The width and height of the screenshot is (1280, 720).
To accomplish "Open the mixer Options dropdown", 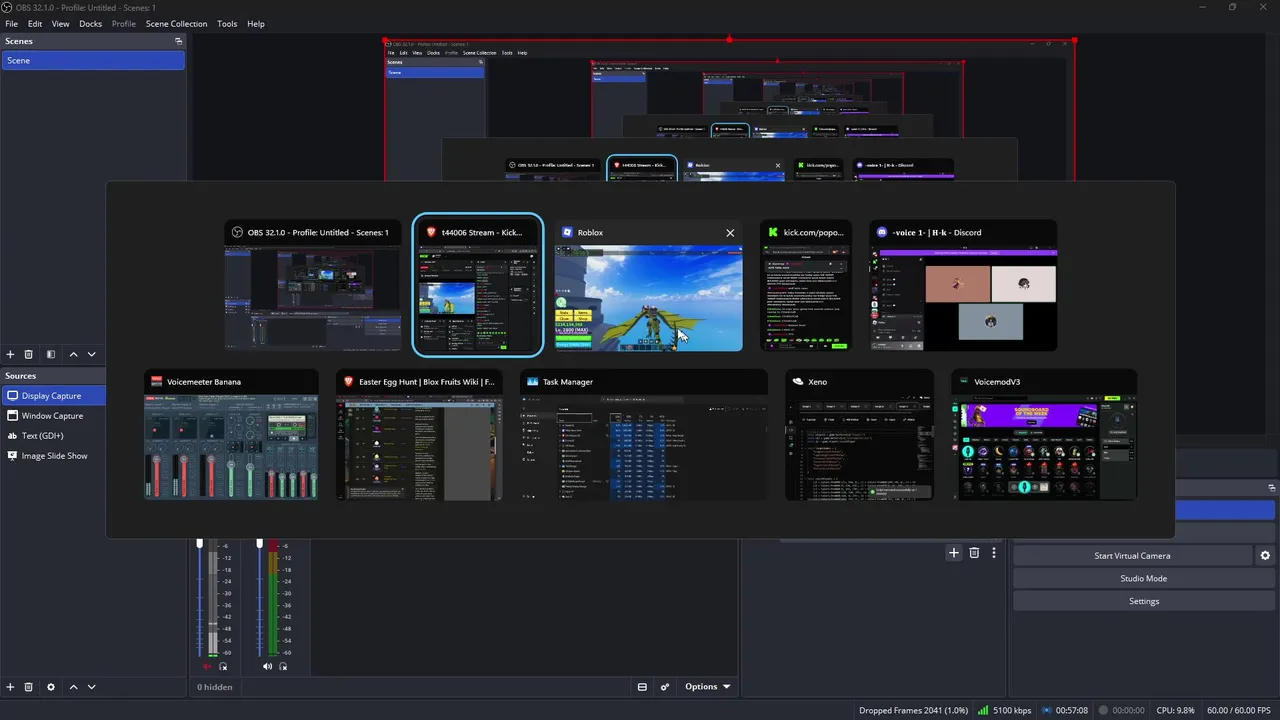I will (x=707, y=687).
